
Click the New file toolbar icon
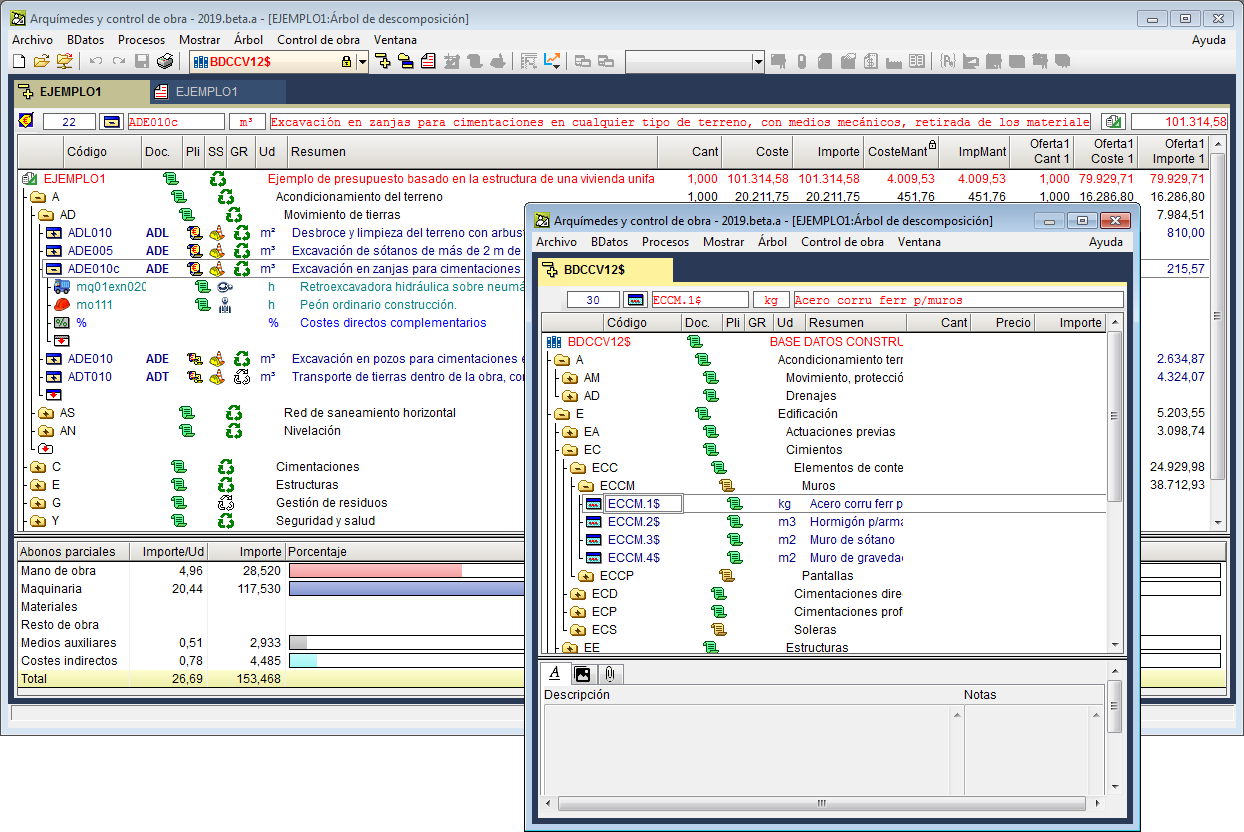click(x=19, y=62)
